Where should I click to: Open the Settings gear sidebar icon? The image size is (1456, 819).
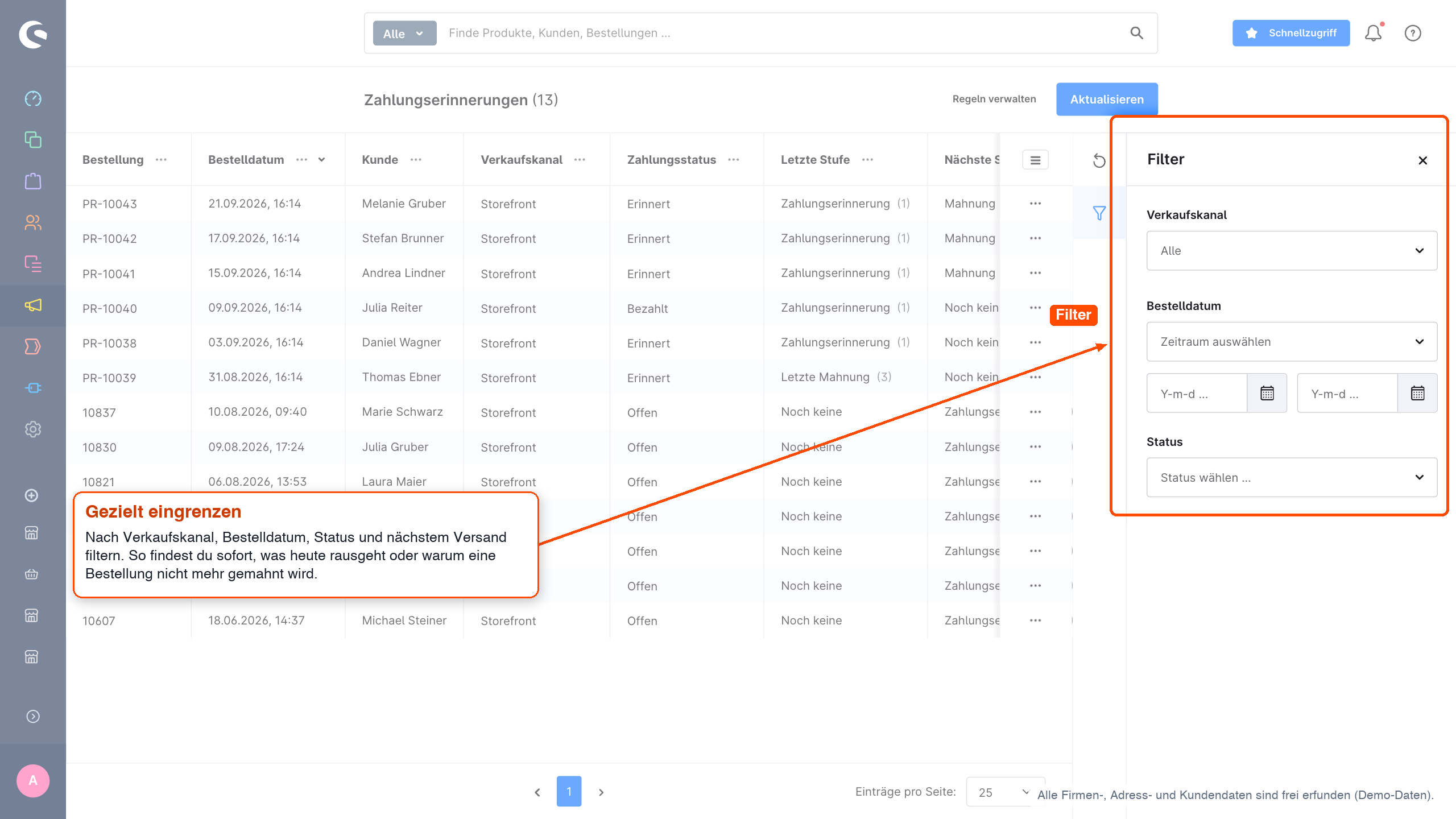tap(33, 429)
